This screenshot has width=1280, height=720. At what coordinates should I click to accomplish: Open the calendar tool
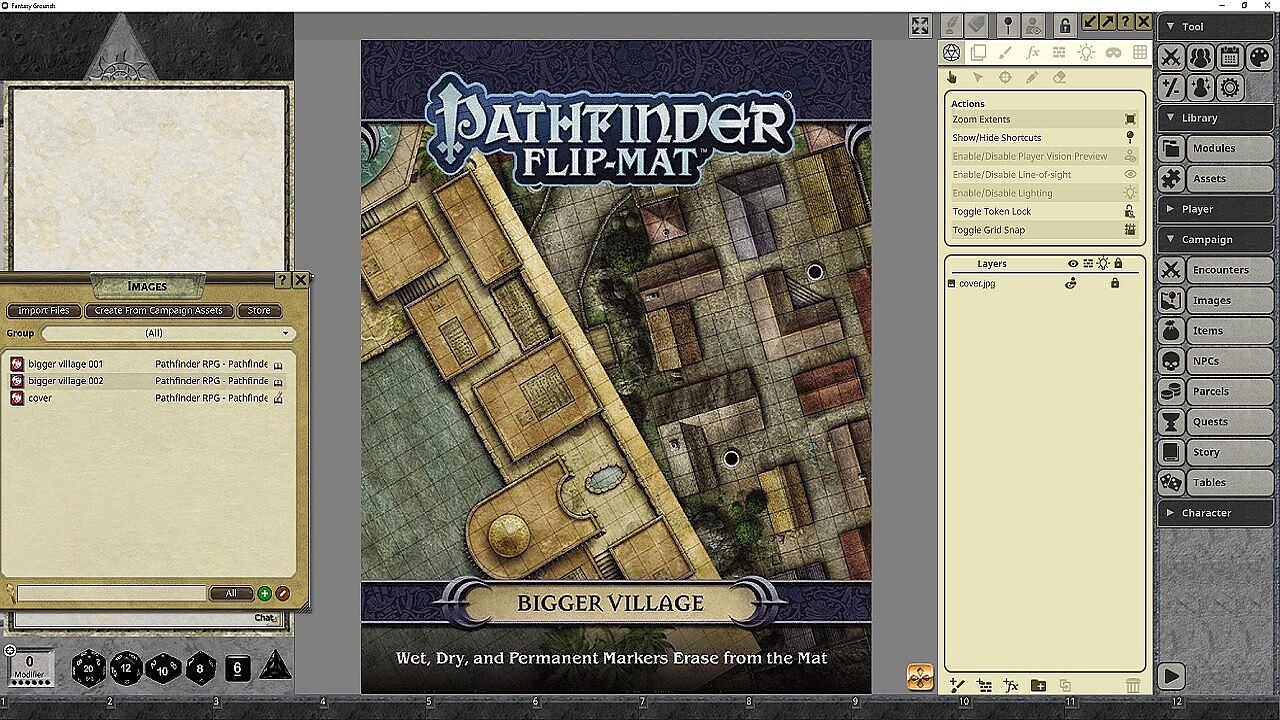(x=1230, y=57)
